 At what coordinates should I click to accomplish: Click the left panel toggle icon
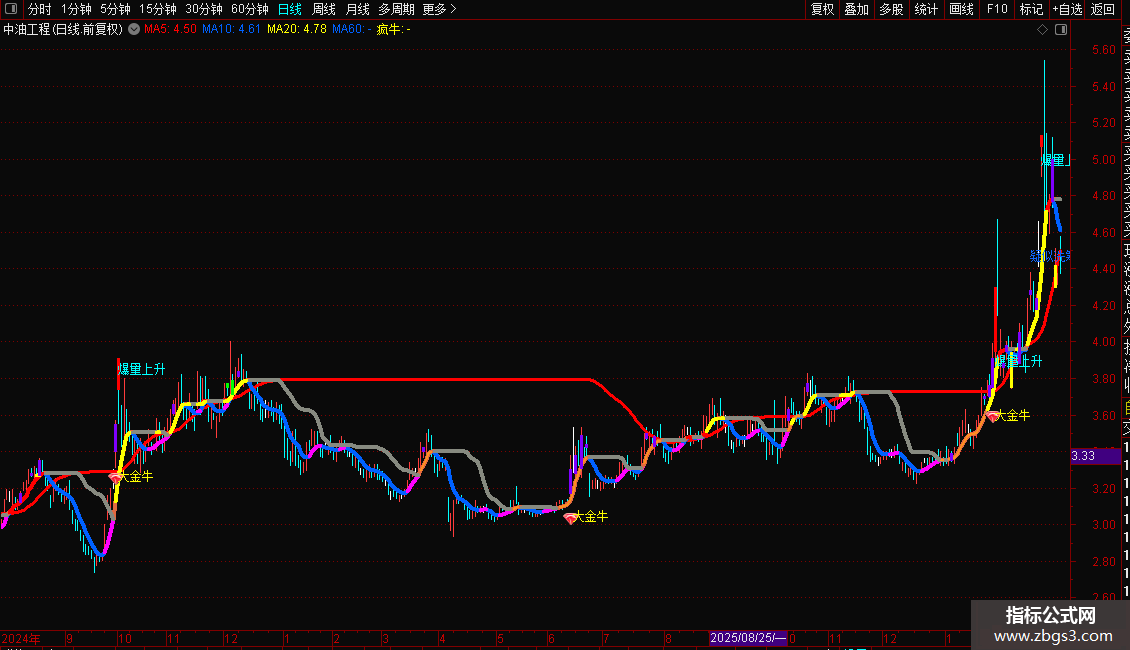[x=10, y=9]
